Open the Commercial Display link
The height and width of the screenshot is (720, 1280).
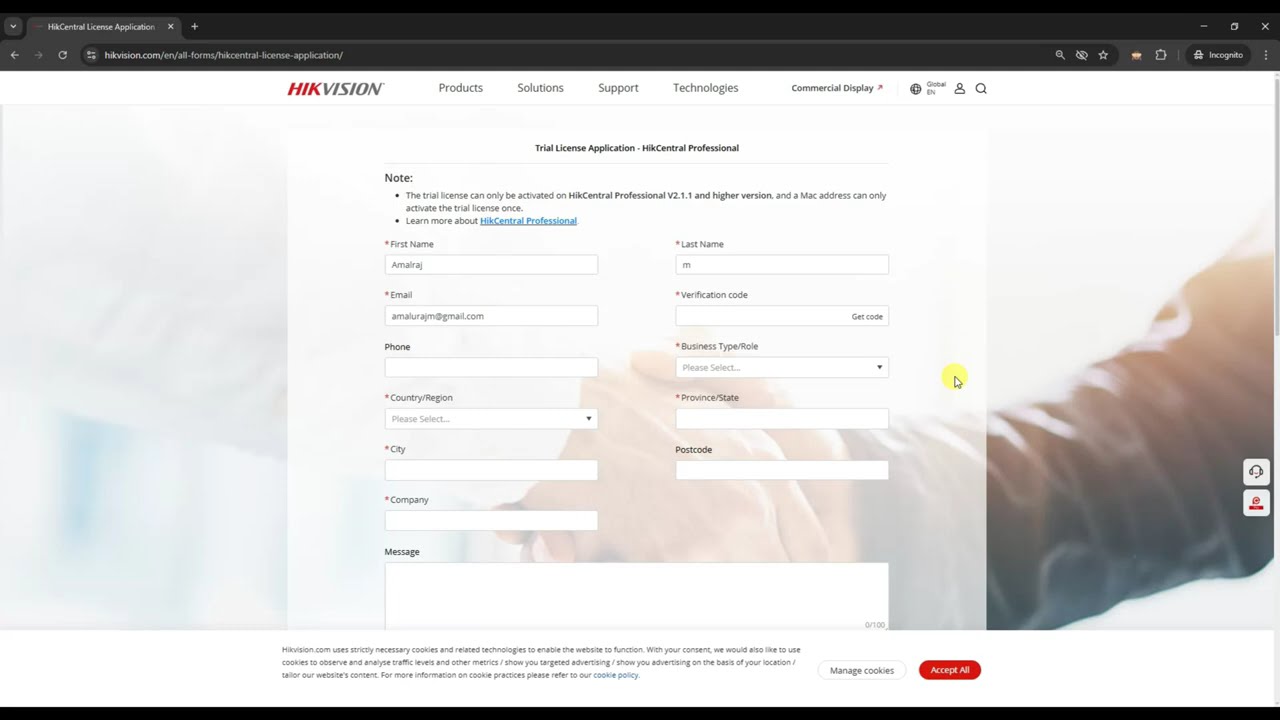pos(837,88)
